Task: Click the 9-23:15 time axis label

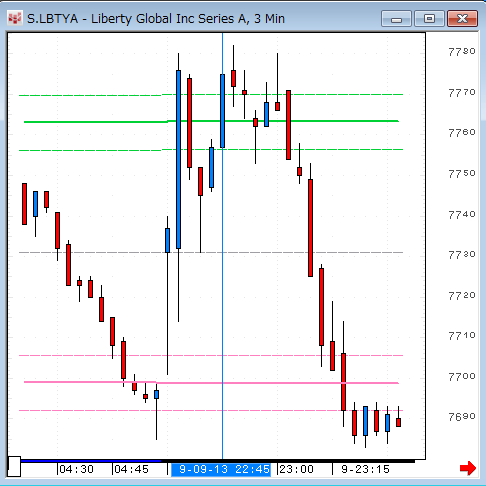Action: click(x=365, y=469)
